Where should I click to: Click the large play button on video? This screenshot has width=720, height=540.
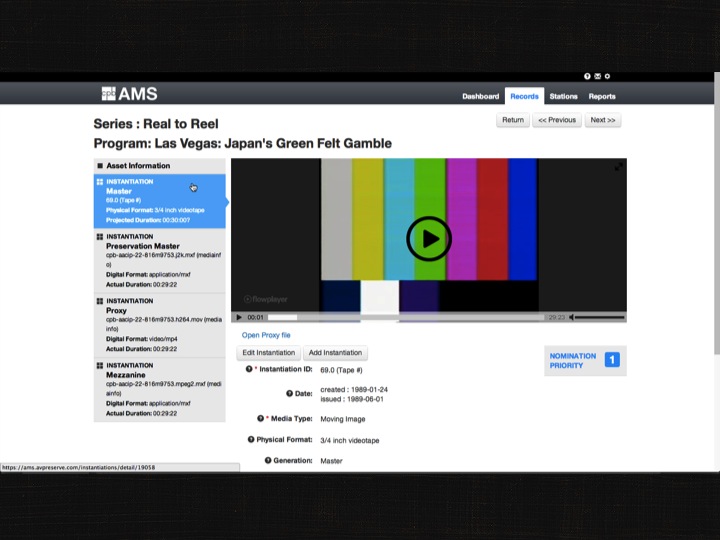428,238
